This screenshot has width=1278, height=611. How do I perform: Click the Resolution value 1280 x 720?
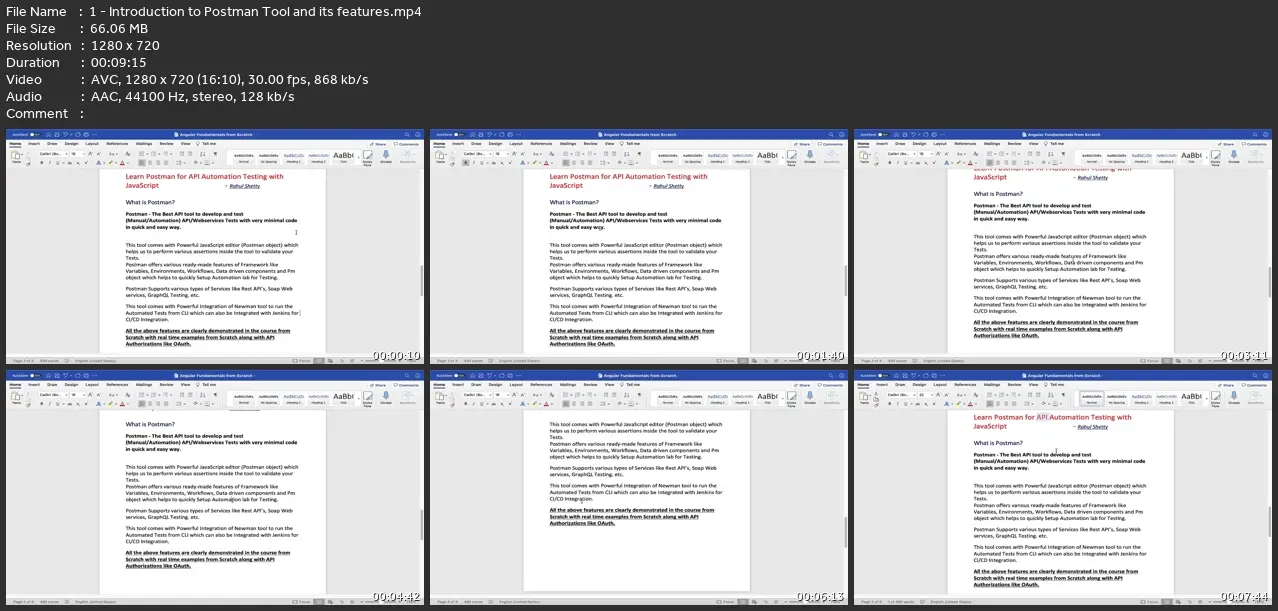click(x=125, y=46)
